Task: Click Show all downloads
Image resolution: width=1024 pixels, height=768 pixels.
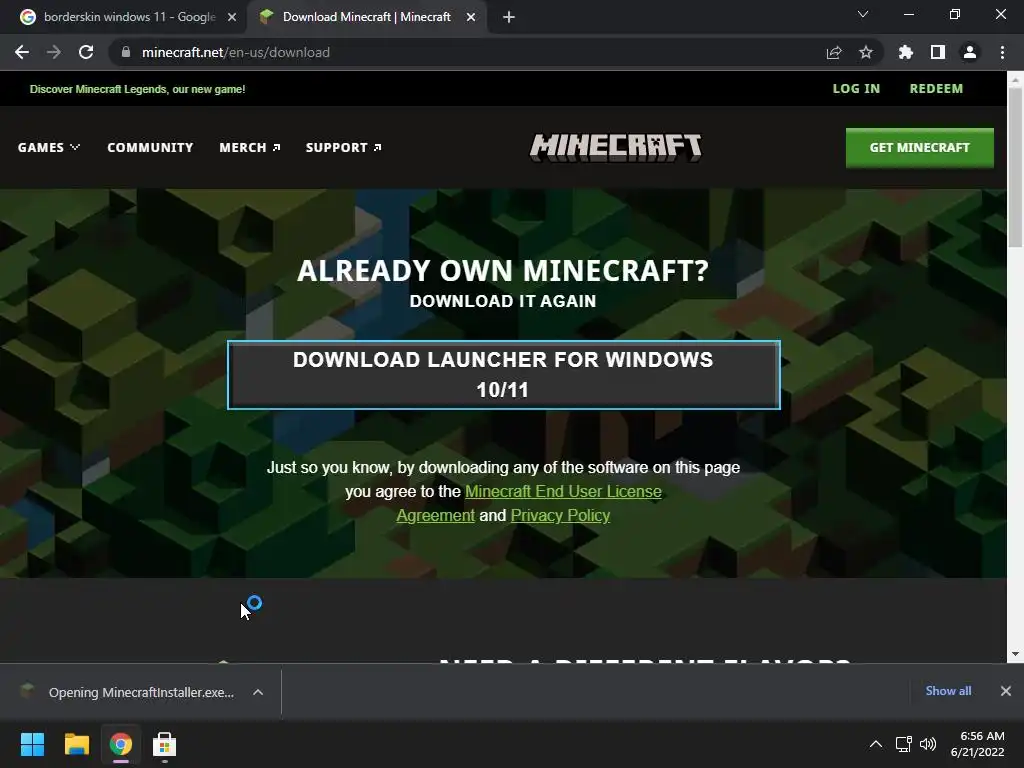Action: pyautogui.click(x=948, y=691)
